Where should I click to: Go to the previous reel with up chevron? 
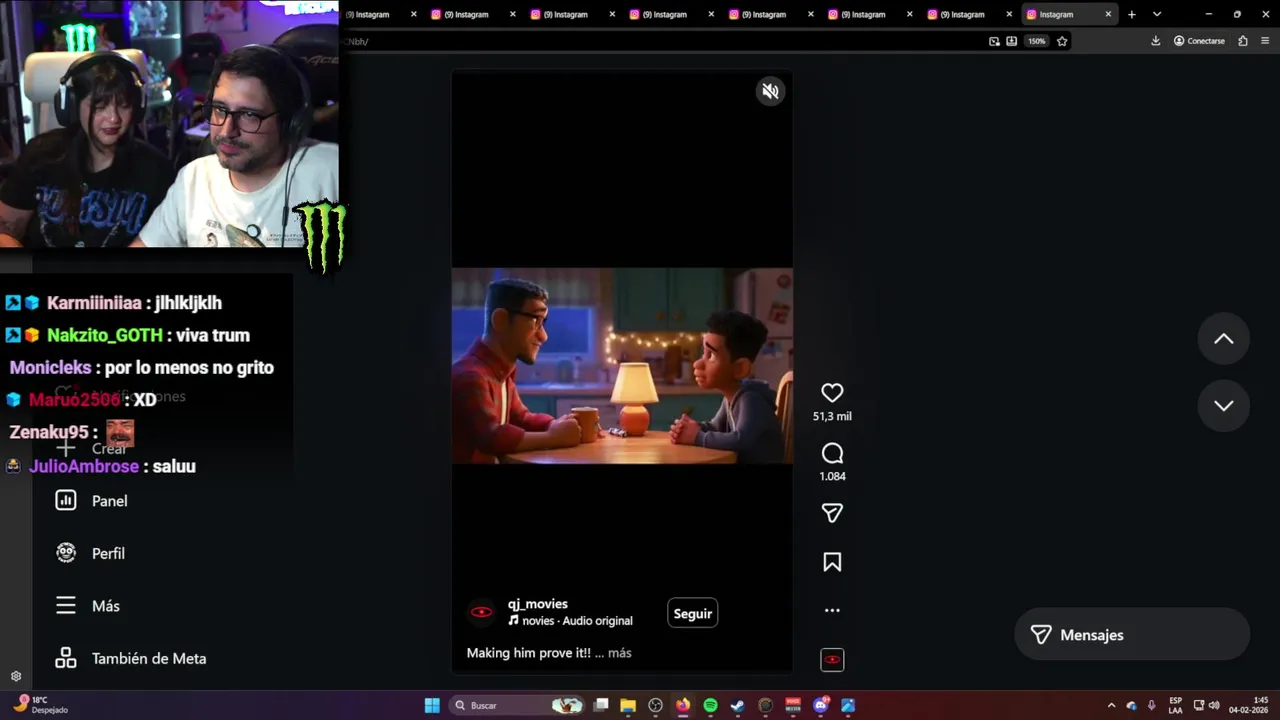[1224, 339]
